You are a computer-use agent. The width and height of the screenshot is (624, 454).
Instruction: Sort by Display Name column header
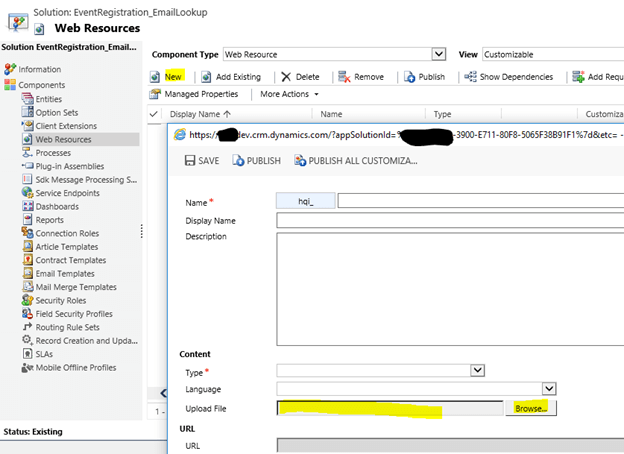click(200, 114)
